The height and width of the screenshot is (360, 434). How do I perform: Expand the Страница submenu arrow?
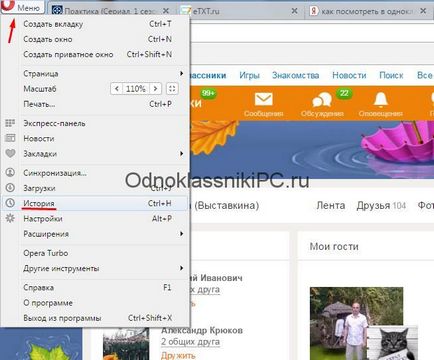coord(181,73)
